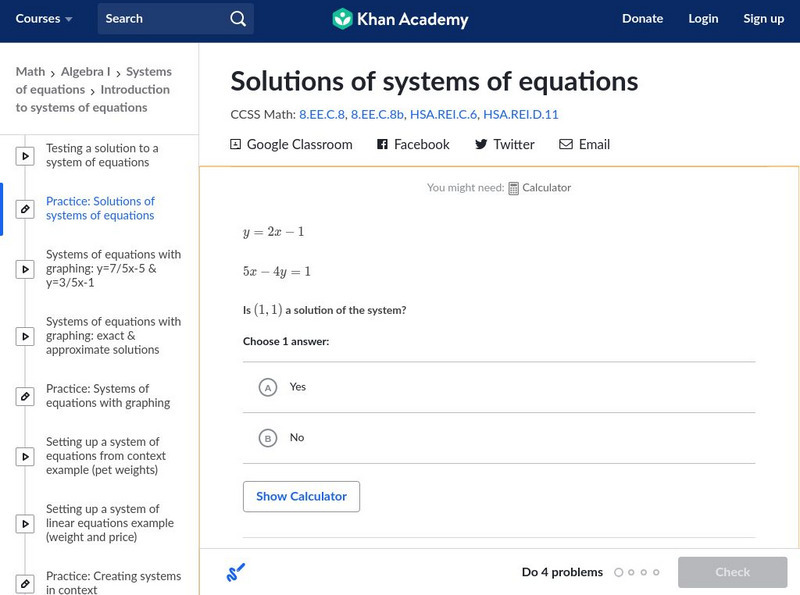Select answer choice B, No

tap(267, 438)
